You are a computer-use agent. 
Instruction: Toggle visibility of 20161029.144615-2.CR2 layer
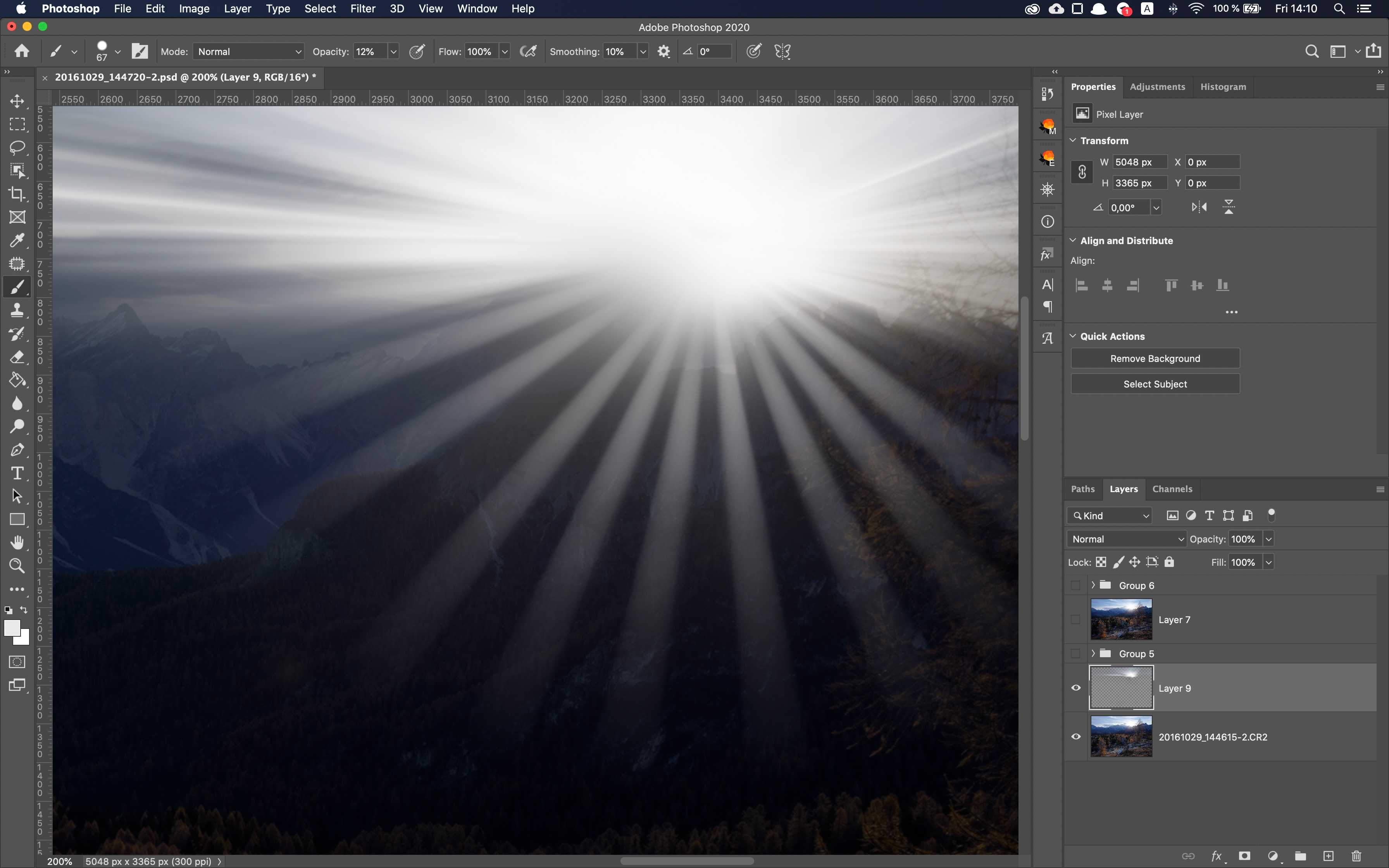tap(1077, 737)
